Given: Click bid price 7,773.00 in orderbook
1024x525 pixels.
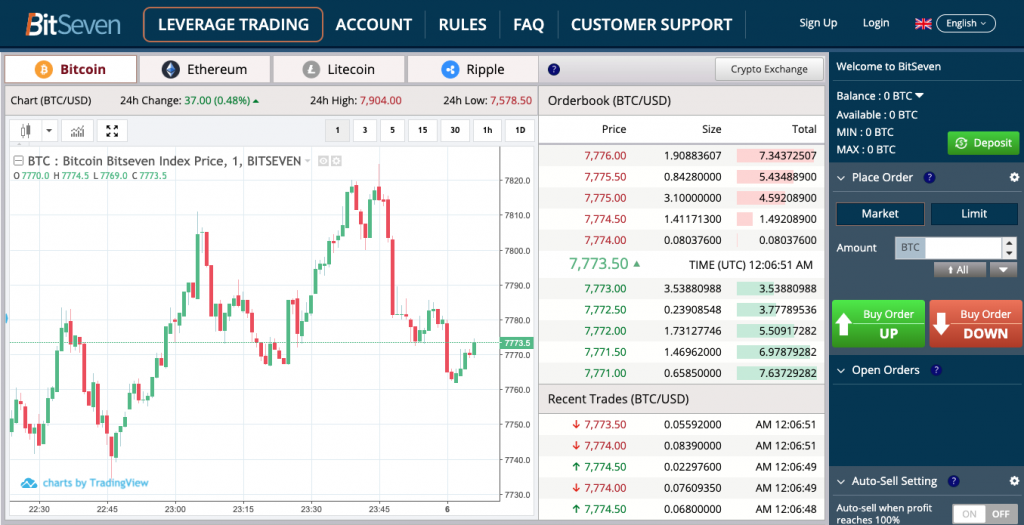Looking at the screenshot, I should tap(605, 289).
